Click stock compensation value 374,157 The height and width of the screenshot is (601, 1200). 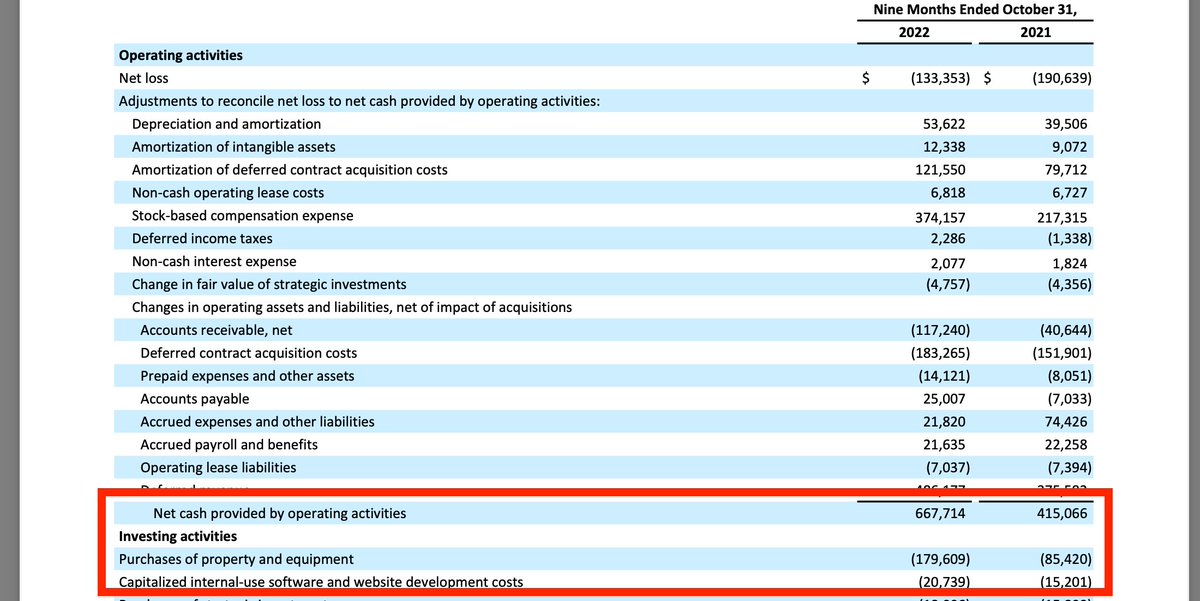(x=940, y=217)
